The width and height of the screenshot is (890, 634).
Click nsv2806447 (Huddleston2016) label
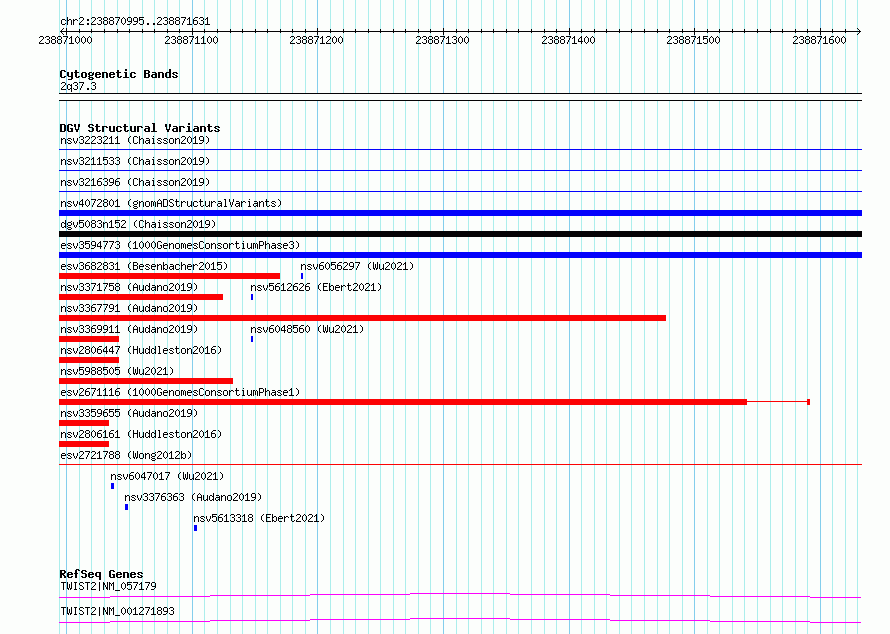(x=141, y=350)
